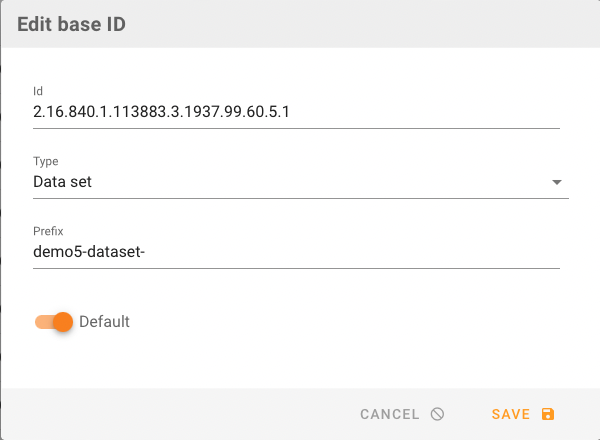This screenshot has height=440, width=600.
Task: Click the circle-slash Cancel icon
Action: click(x=437, y=414)
